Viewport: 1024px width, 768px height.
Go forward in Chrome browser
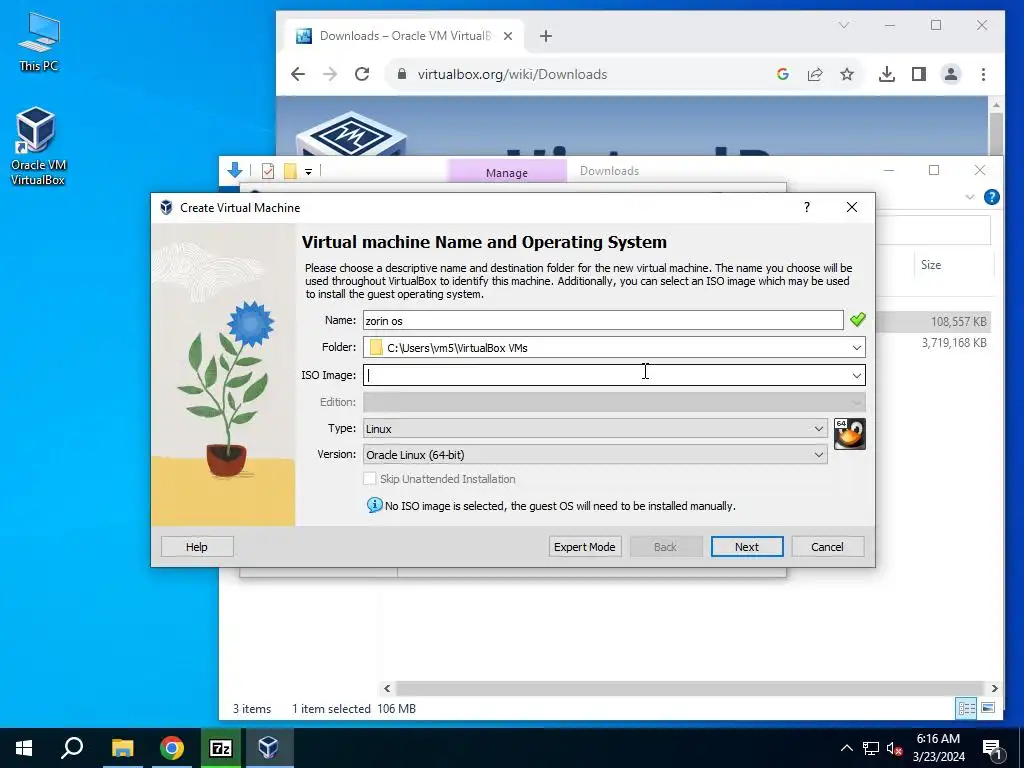(x=330, y=74)
